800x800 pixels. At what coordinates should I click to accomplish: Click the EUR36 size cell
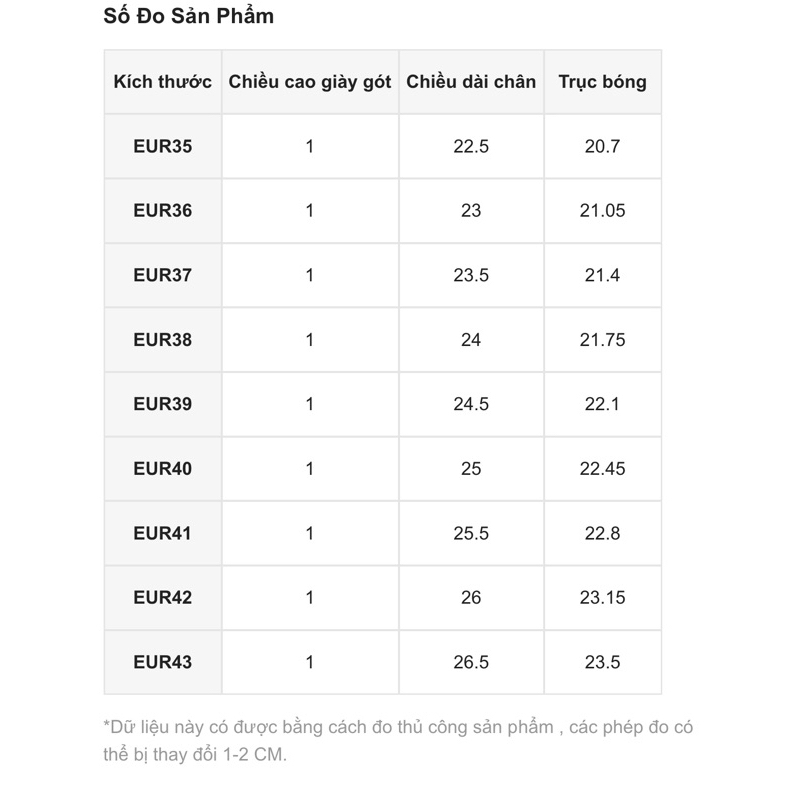pyautogui.click(x=162, y=211)
